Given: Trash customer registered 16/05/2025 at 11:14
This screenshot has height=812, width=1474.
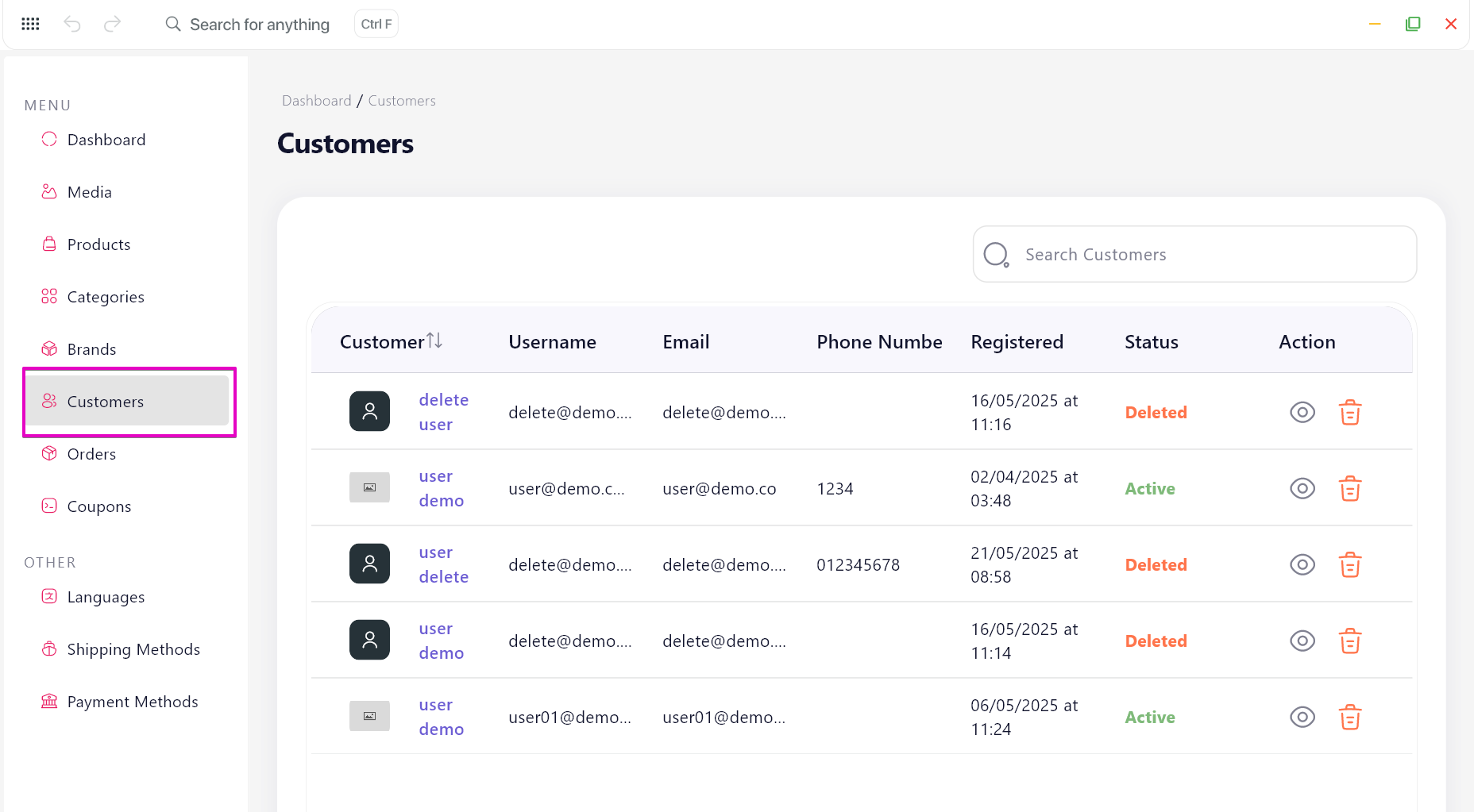Looking at the screenshot, I should tap(1350, 641).
